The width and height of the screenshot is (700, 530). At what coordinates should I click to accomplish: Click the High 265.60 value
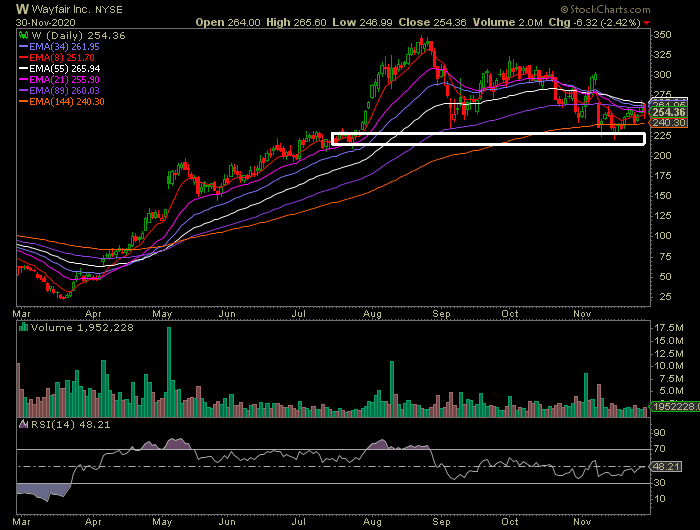point(296,22)
